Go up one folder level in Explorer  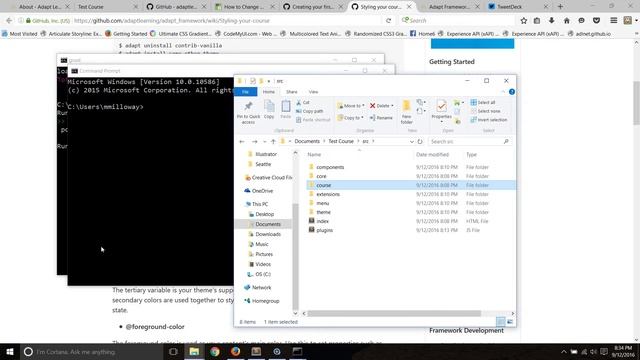tap(273, 142)
